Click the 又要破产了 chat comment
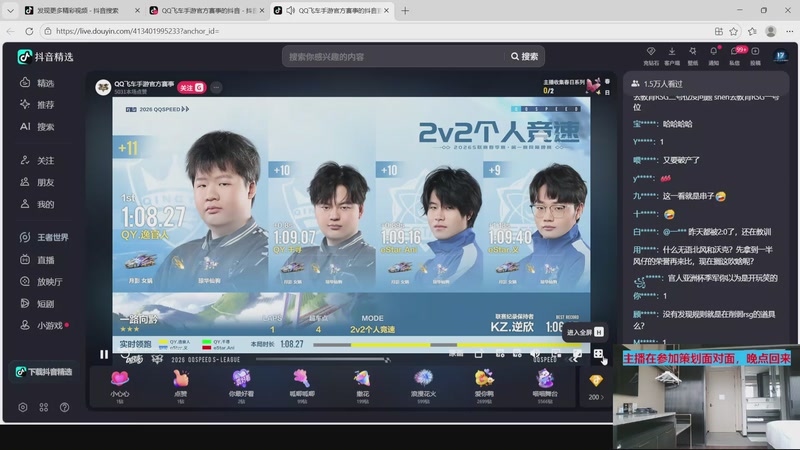Image resolution: width=800 pixels, height=450 pixels. 681,160
